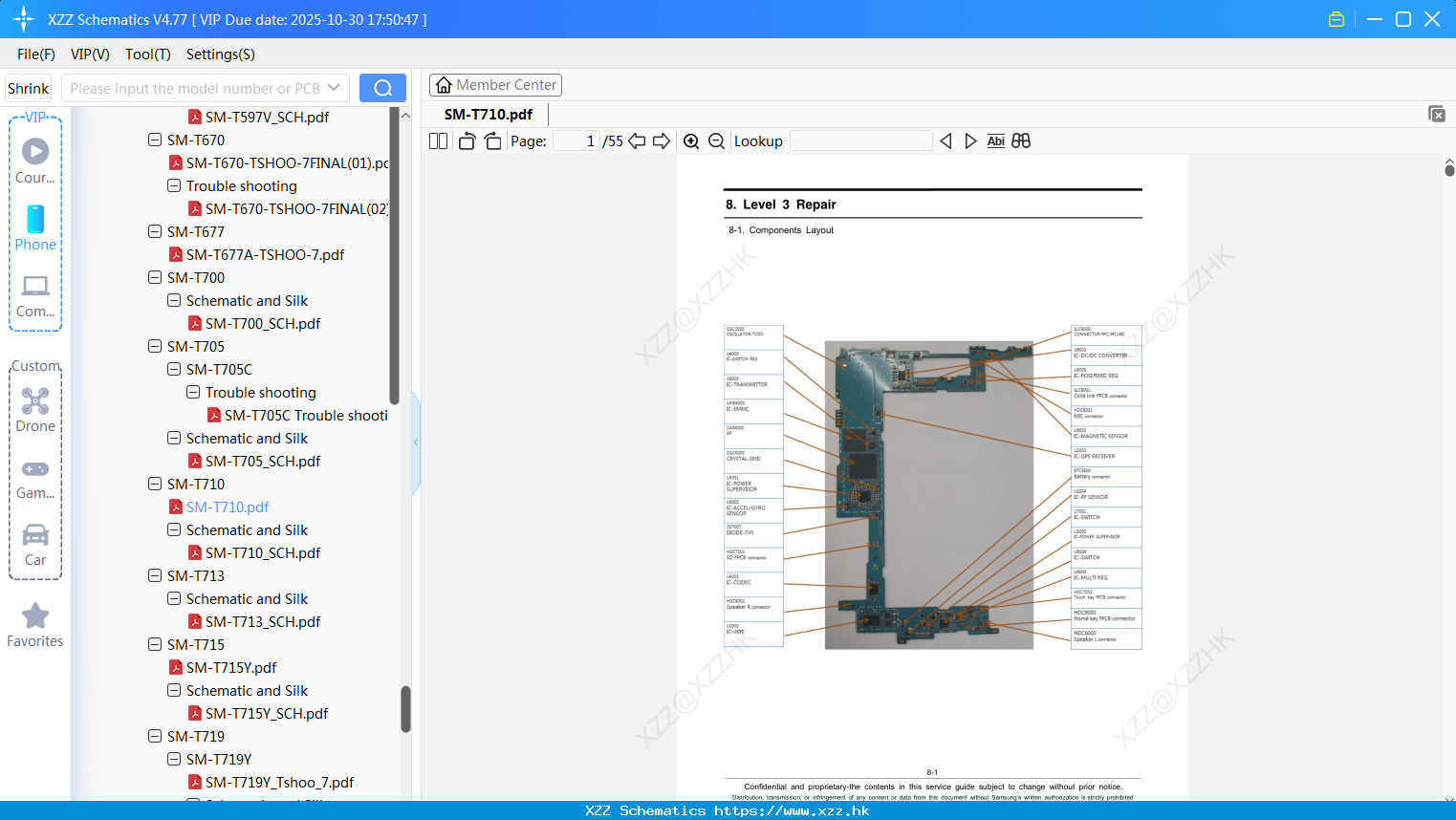The width and height of the screenshot is (1456, 820).
Task: Toggle the Abi match-case option
Action: (995, 141)
